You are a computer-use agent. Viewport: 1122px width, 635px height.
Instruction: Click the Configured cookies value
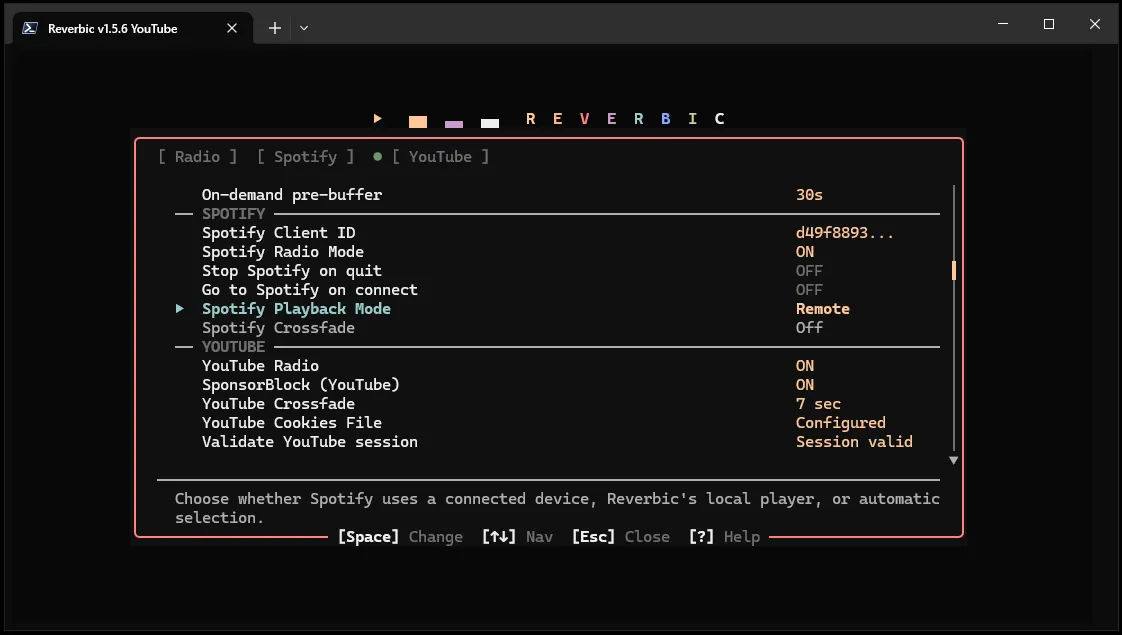pos(841,423)
